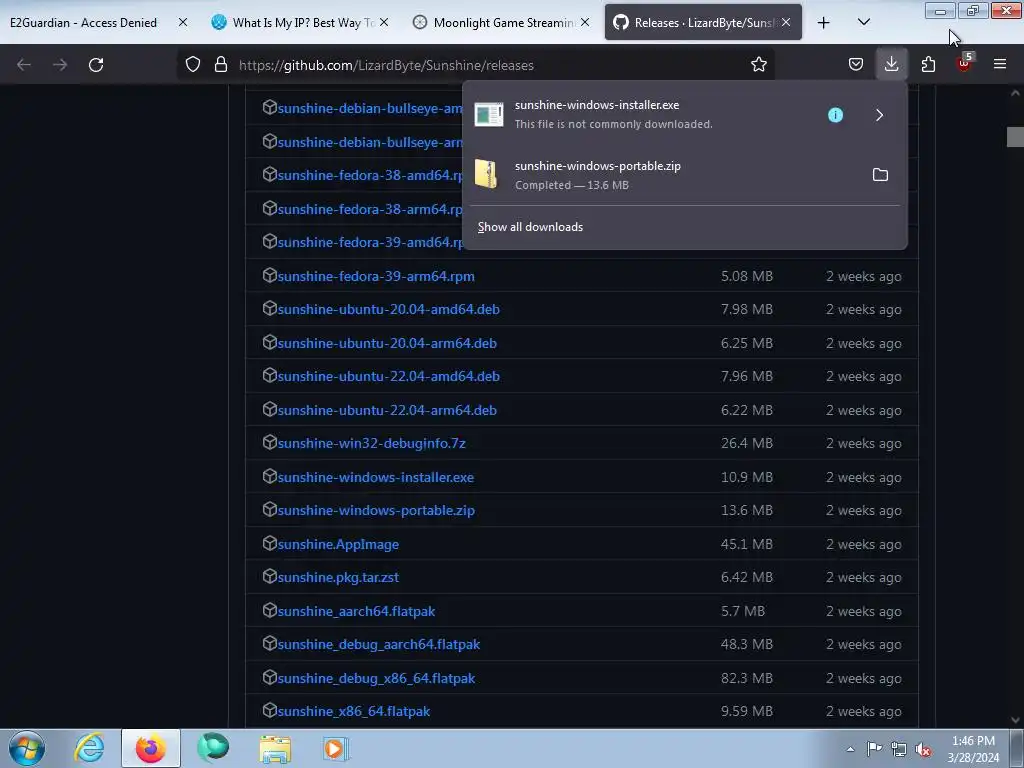1024x768 pixels.
Task: Click sunshine-fedora-38-arm64 link
Action: pyautogui.click(x=370, y=210)
